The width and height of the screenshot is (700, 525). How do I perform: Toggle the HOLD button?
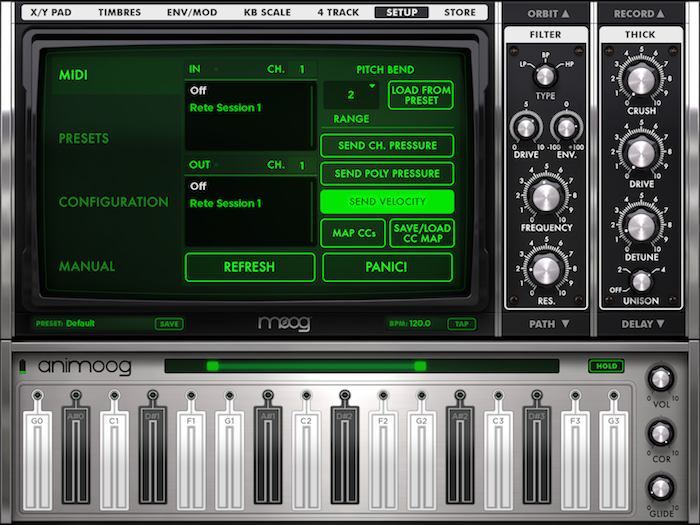tap(606, 366)
